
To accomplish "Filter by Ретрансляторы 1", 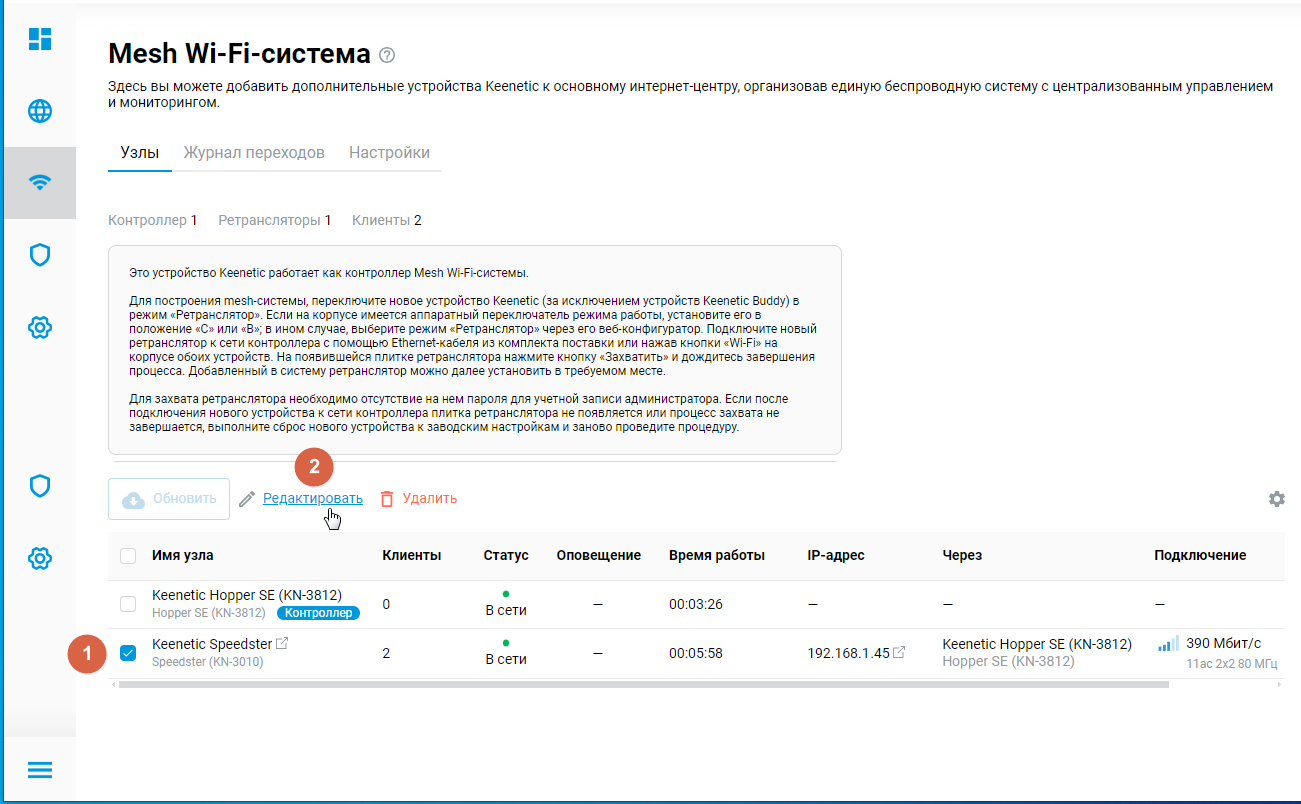I will tap(275, 220).
